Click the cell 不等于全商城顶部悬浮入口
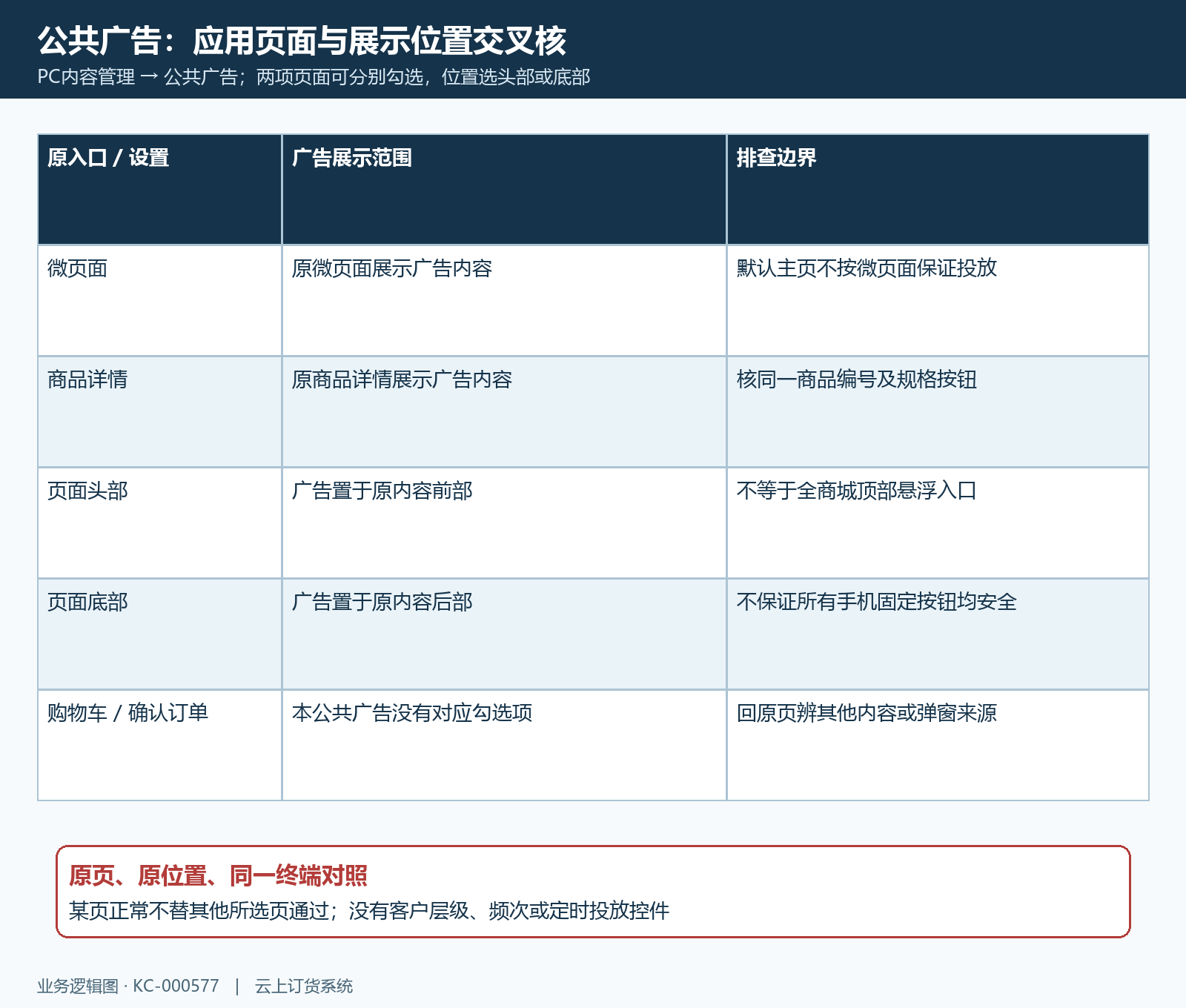The height and width of the screenshot is (1008, 1186). point(938,523)
